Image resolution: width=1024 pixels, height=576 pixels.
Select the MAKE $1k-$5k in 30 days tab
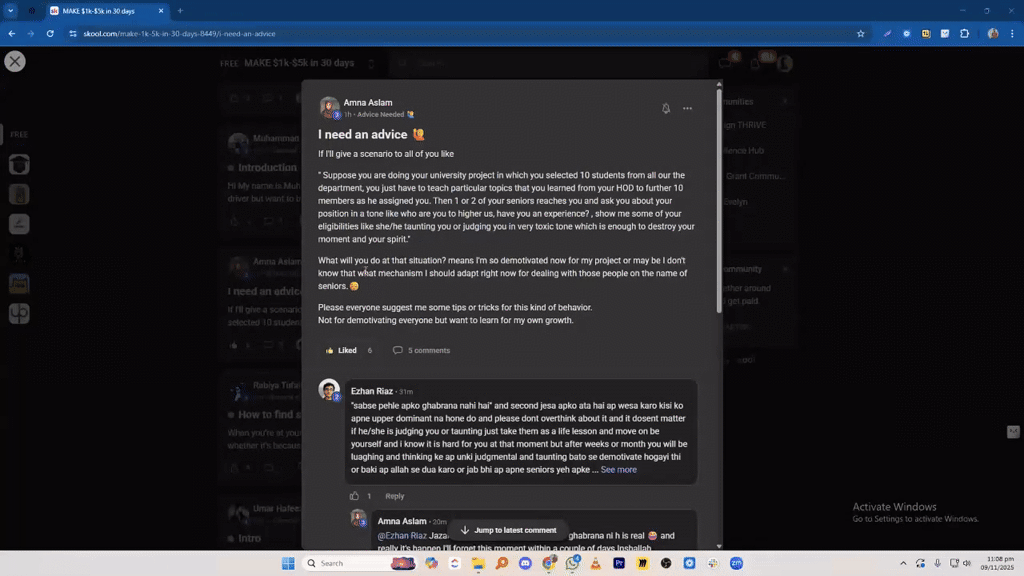click(99, 11)
